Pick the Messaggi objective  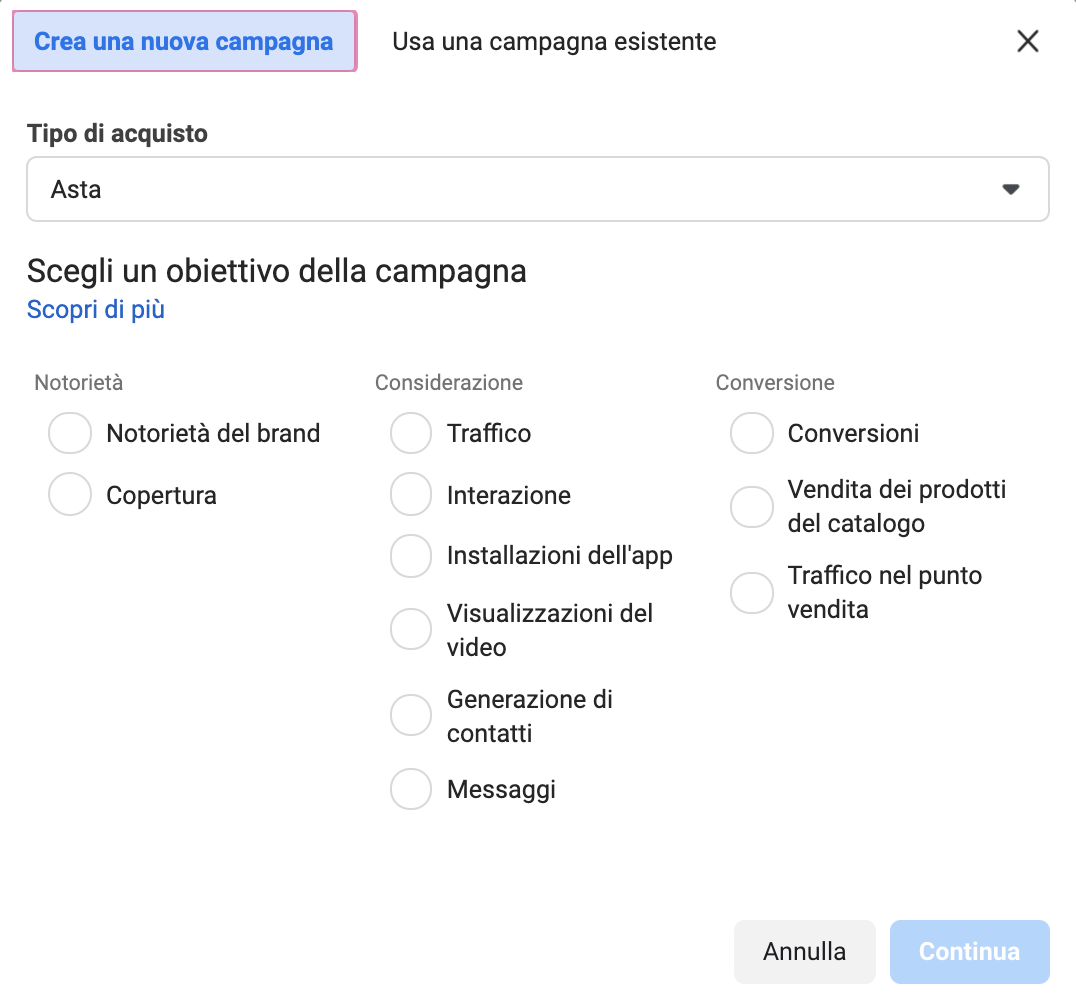pos(410,789)
